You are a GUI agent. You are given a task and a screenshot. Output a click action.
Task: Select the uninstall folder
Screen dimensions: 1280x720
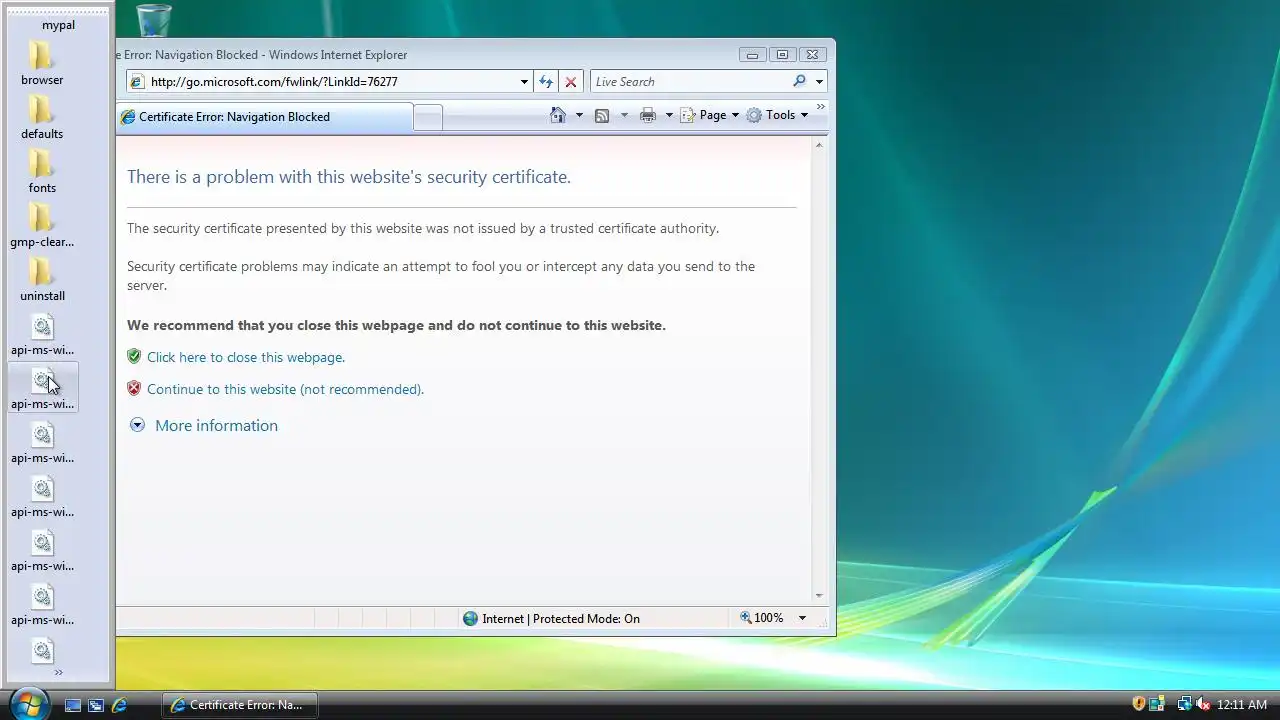point(42,281)
